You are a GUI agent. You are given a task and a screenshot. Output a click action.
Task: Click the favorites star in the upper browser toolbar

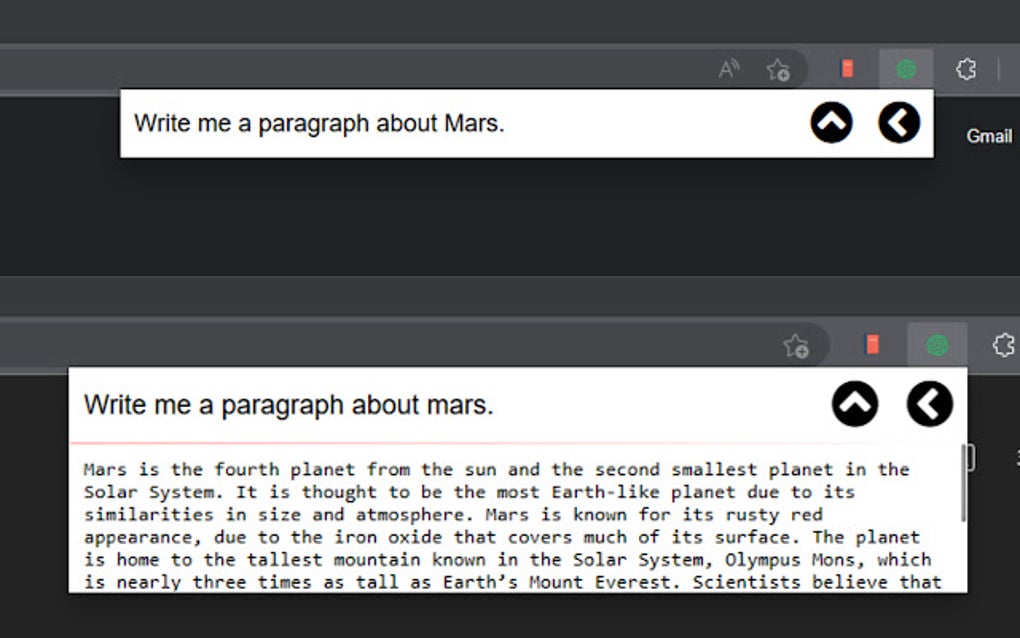tap(777, 70)
